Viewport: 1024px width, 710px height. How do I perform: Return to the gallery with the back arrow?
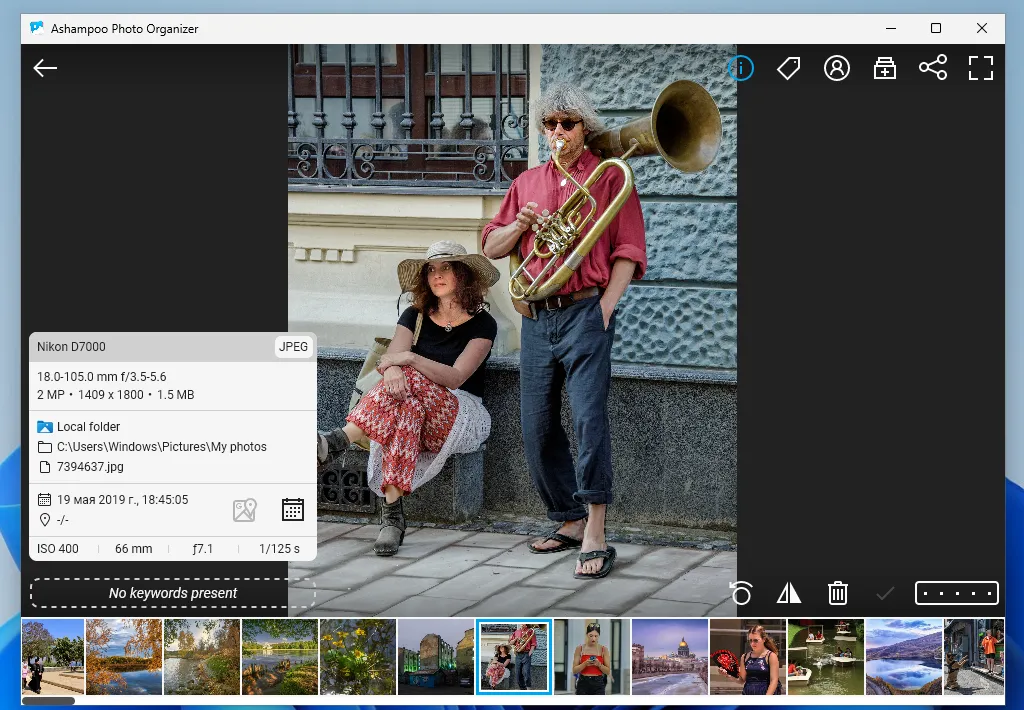pyautogui.click(x=45, y=68)
